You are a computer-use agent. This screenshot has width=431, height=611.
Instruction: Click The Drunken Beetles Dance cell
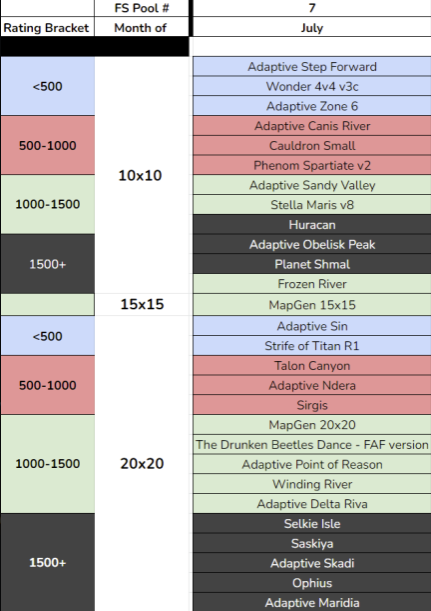point(312,445)
